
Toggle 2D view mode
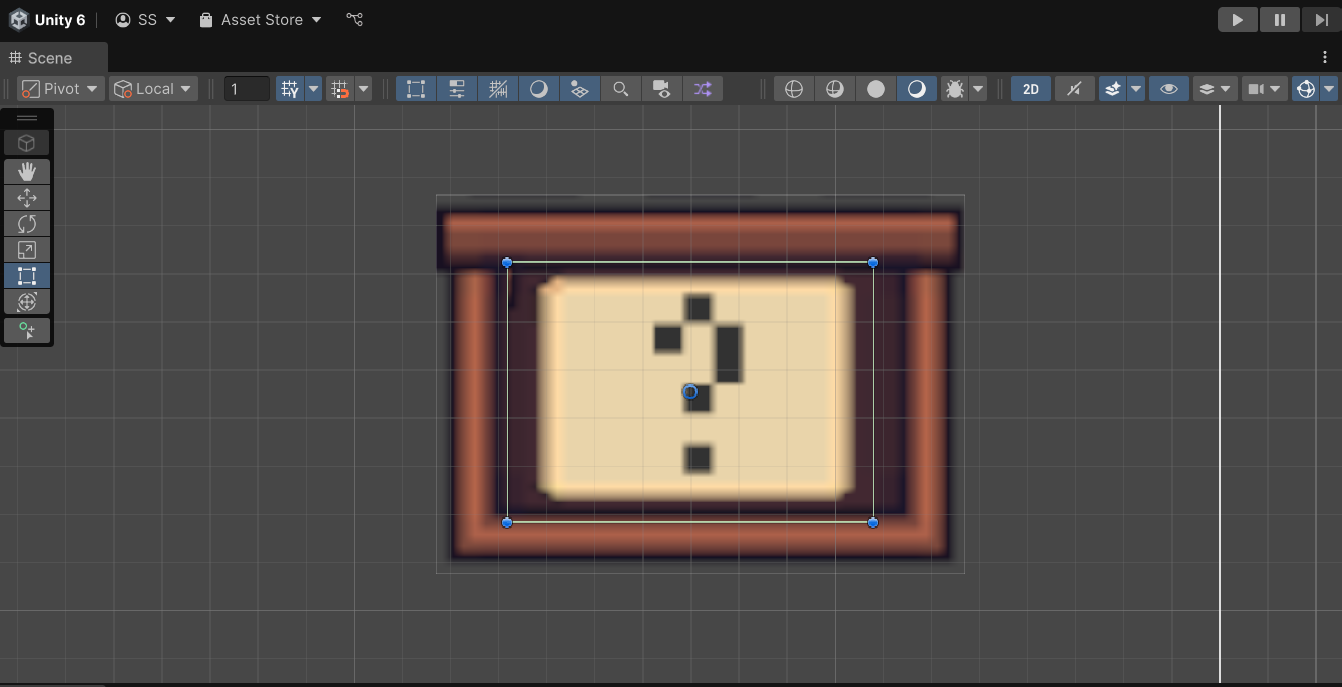1031,89
